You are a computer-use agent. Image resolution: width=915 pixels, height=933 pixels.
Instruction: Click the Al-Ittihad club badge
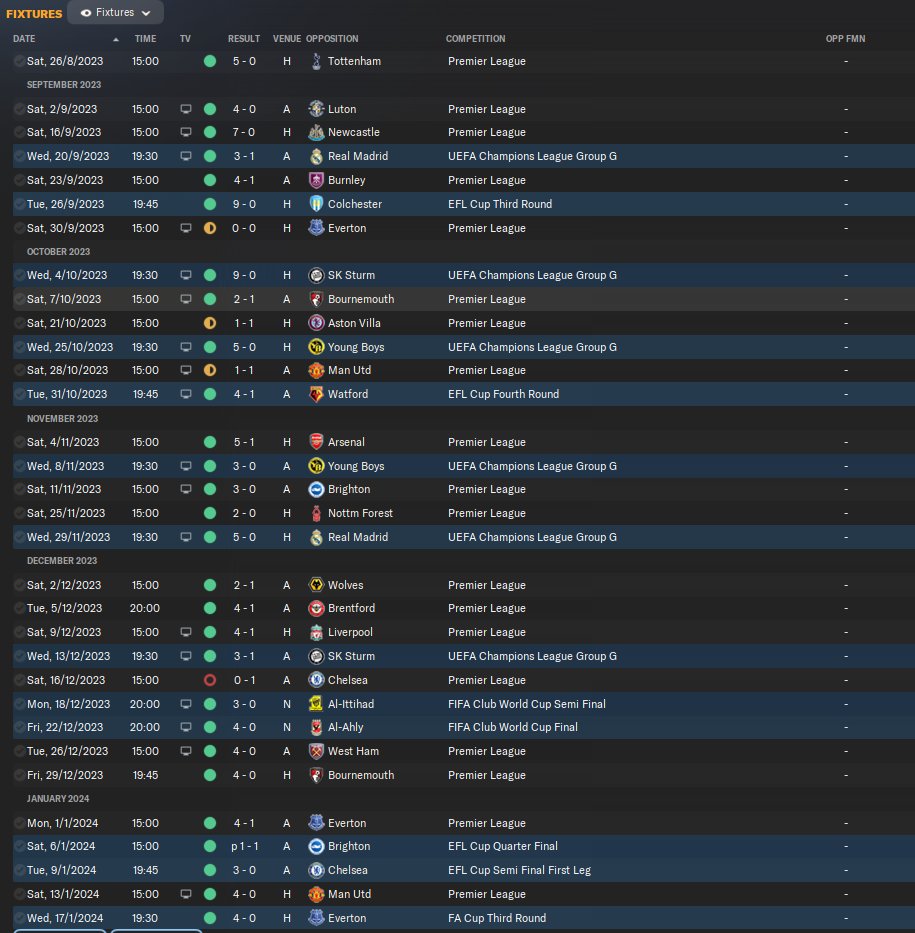(317, 704)
